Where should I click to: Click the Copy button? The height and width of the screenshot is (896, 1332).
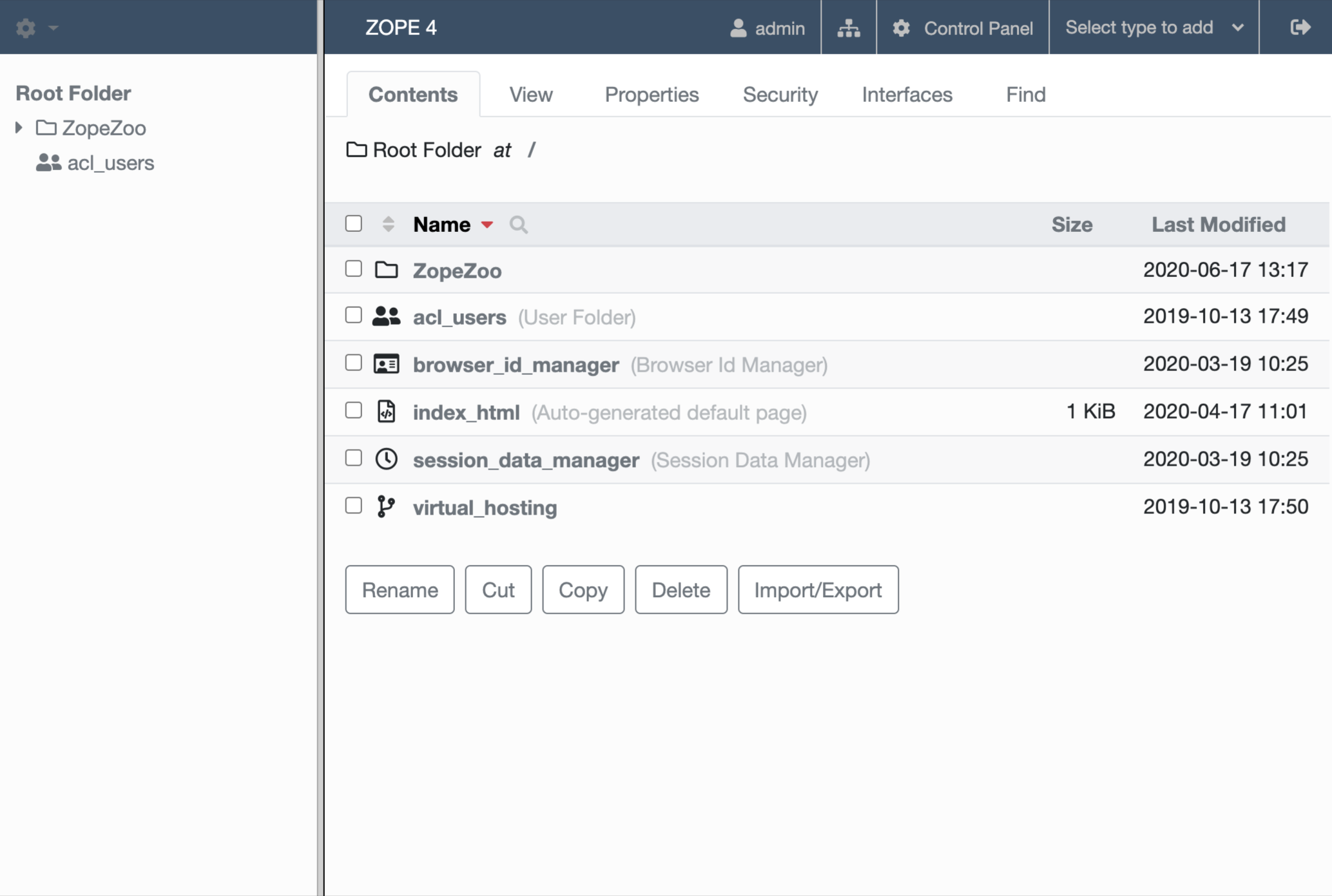[583, 589]
